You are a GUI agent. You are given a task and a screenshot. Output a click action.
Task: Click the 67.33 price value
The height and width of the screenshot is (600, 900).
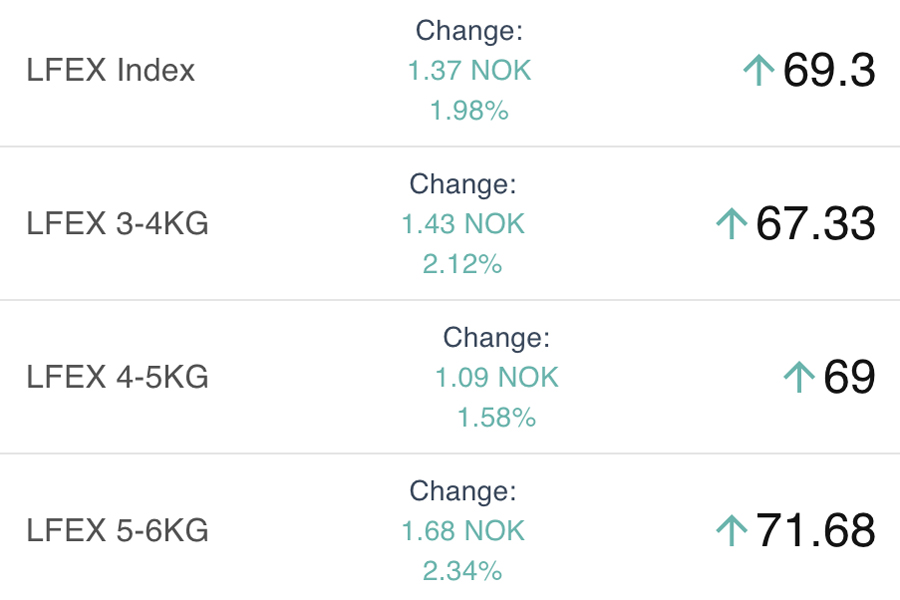tap(815, 224)
